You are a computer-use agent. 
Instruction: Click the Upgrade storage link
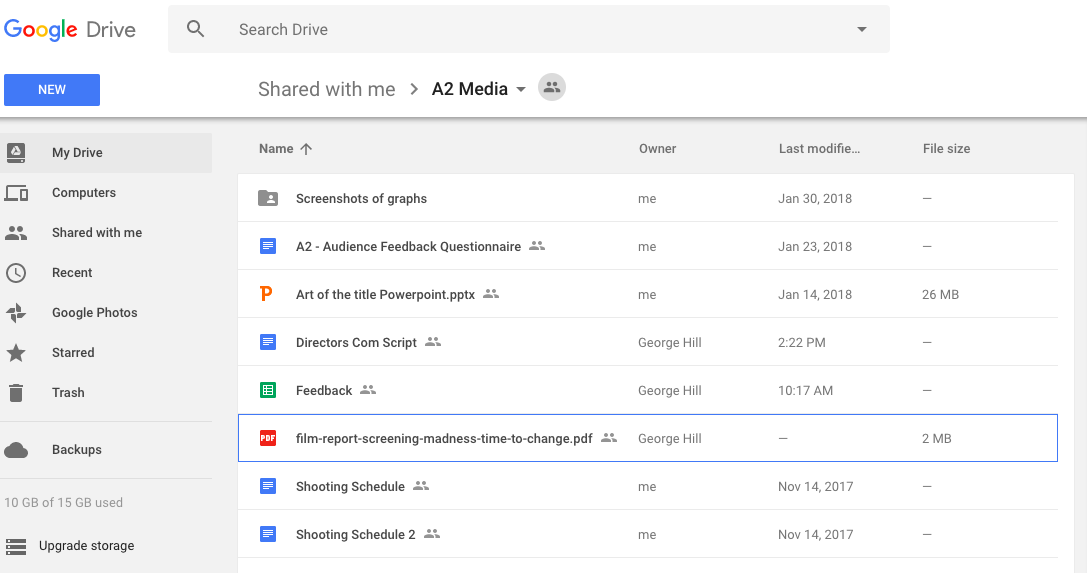[x=86, y=546]
